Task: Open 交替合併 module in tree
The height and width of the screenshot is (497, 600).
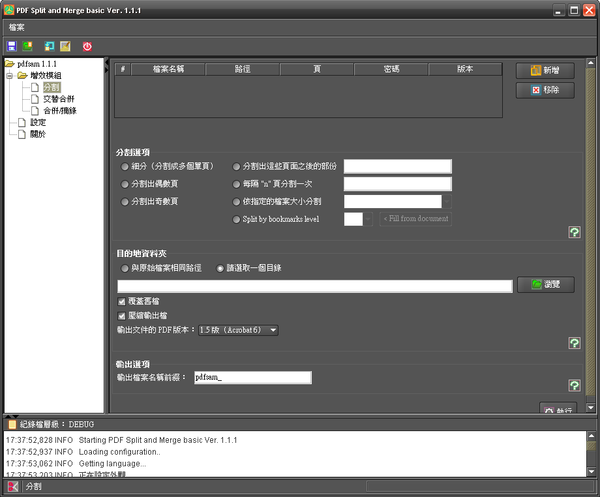Action: 59,99
